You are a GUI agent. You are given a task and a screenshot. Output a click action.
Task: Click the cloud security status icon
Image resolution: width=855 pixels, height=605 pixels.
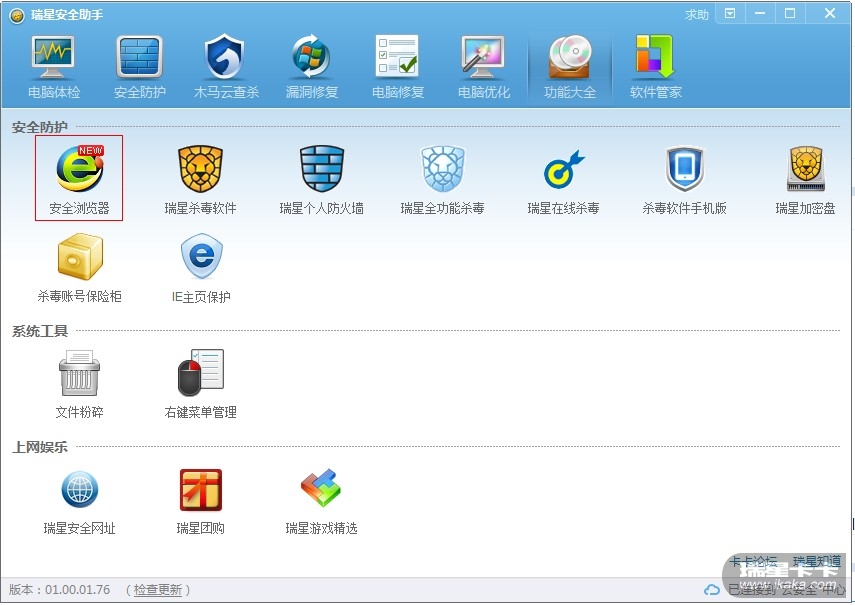(x=712, y=590)
